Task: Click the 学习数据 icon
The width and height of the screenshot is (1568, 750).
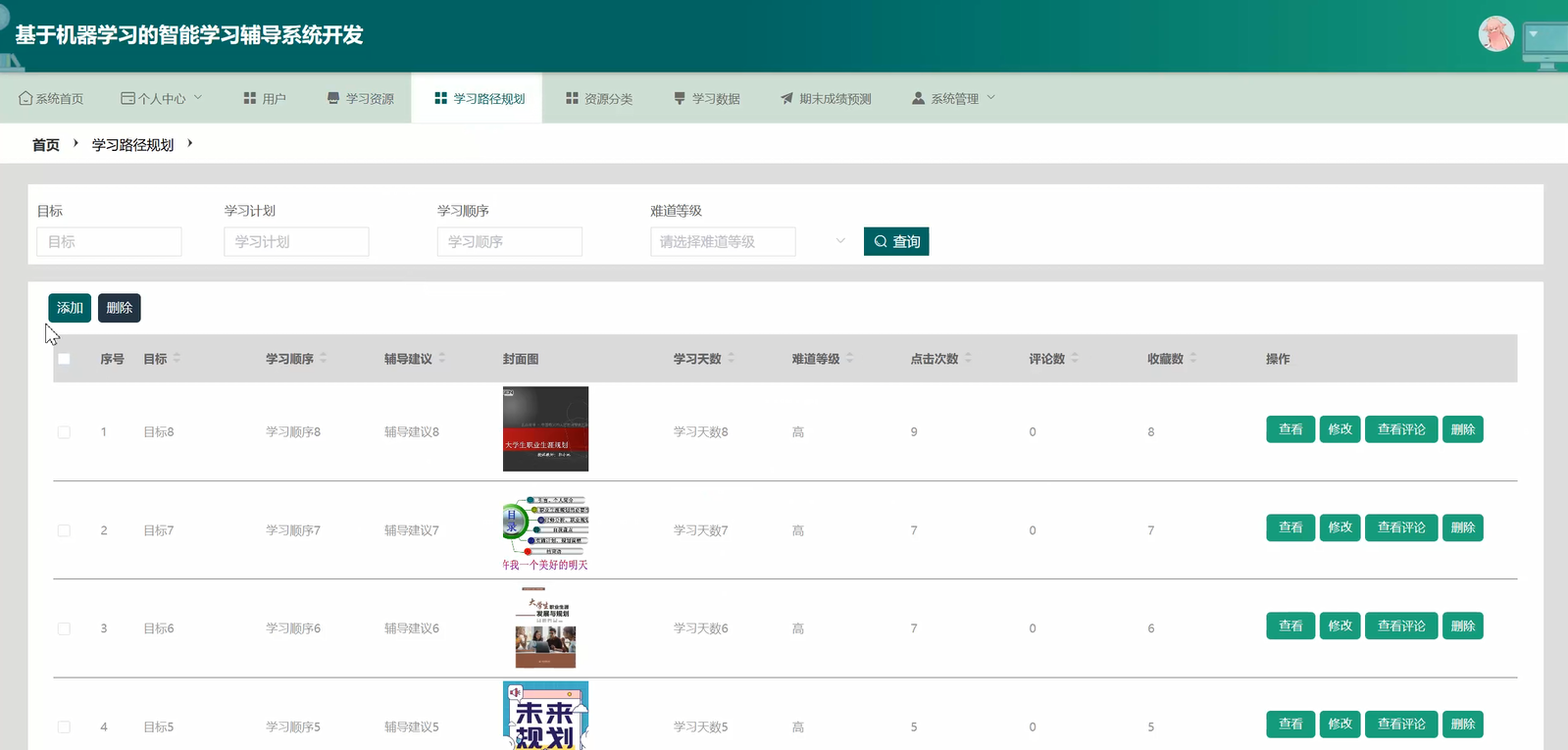Action: coord(680,98)
